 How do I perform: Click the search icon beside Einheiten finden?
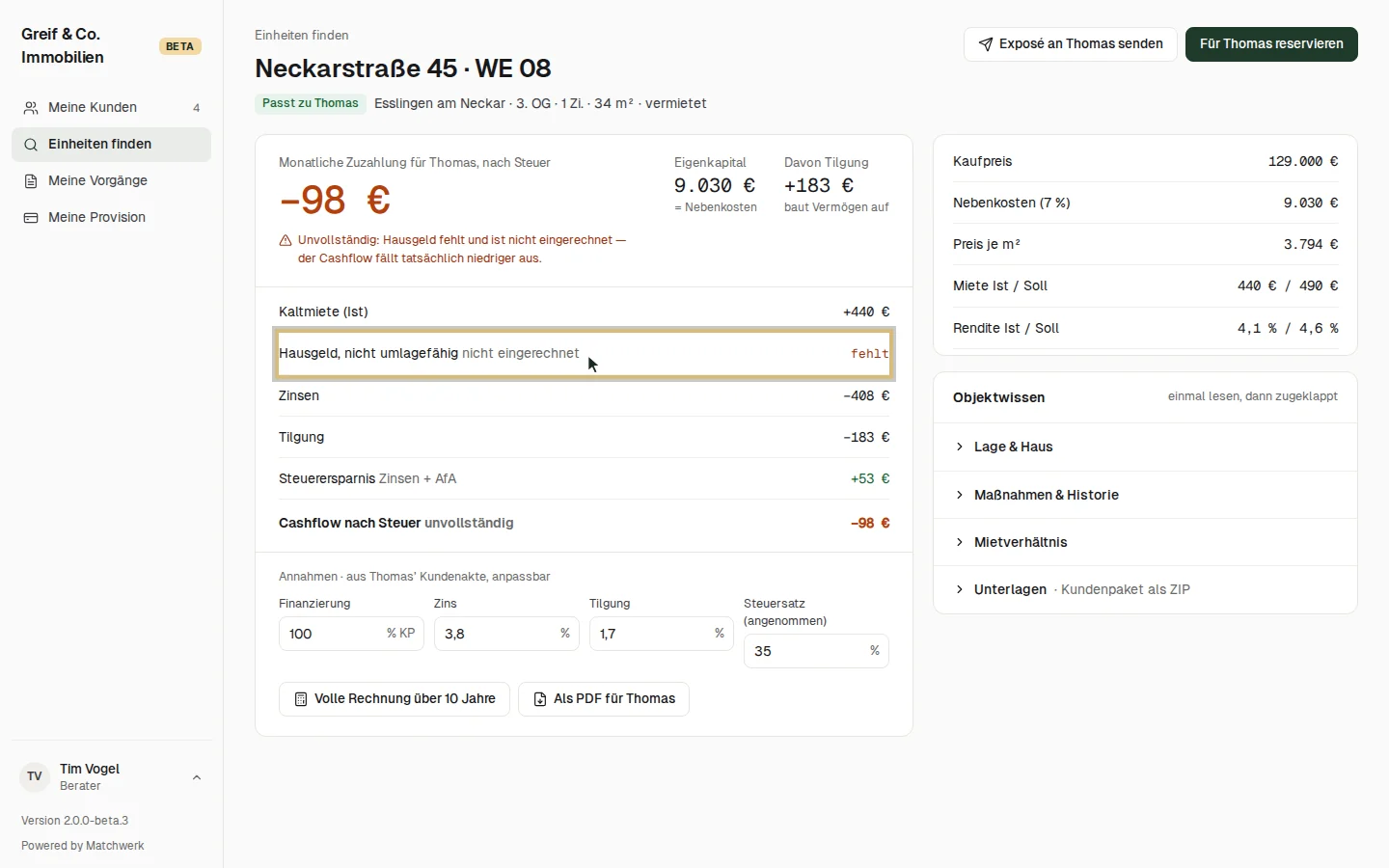pos(31,144)
